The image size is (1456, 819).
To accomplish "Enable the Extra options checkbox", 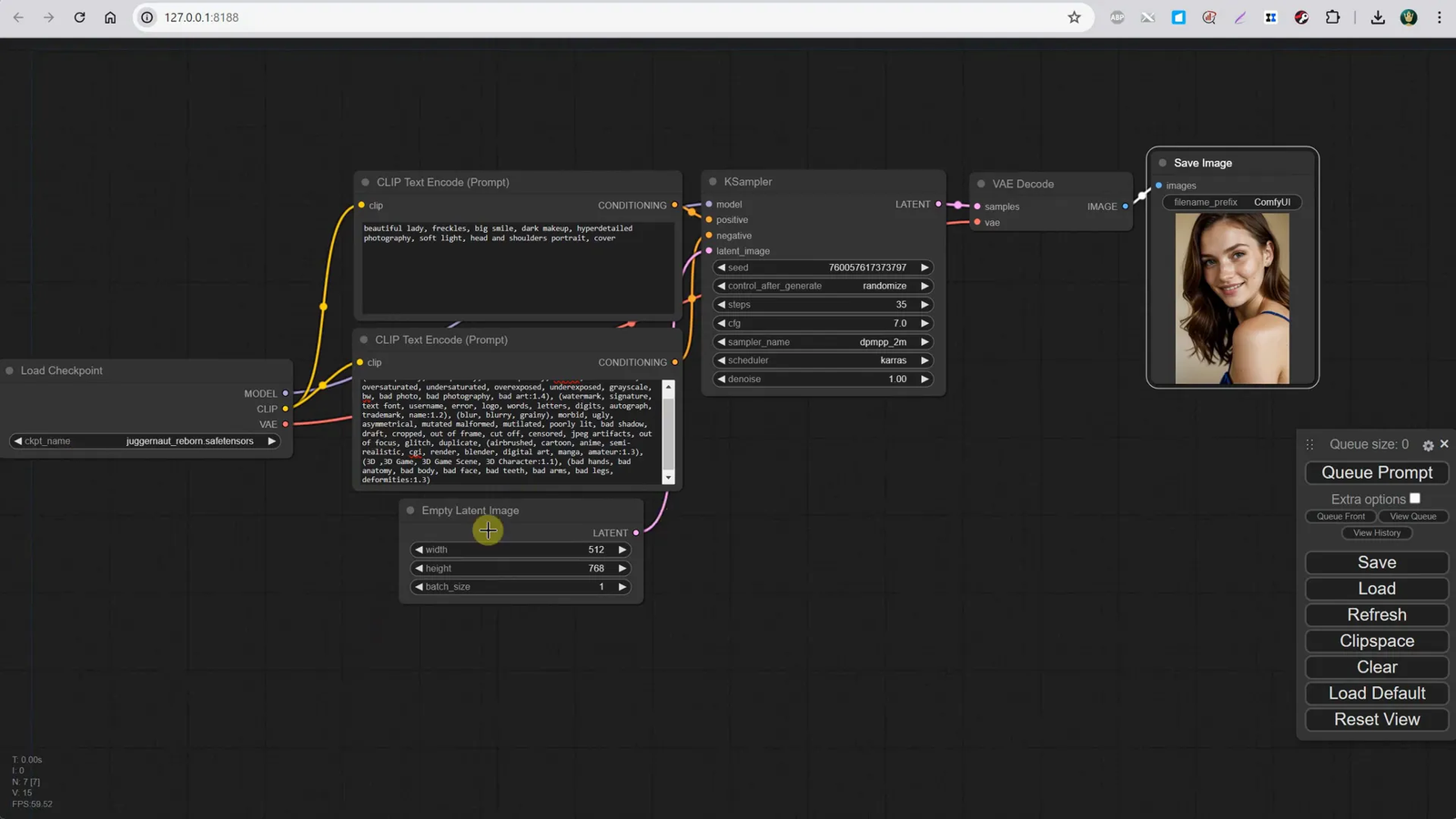I will tap(1415, 498).
